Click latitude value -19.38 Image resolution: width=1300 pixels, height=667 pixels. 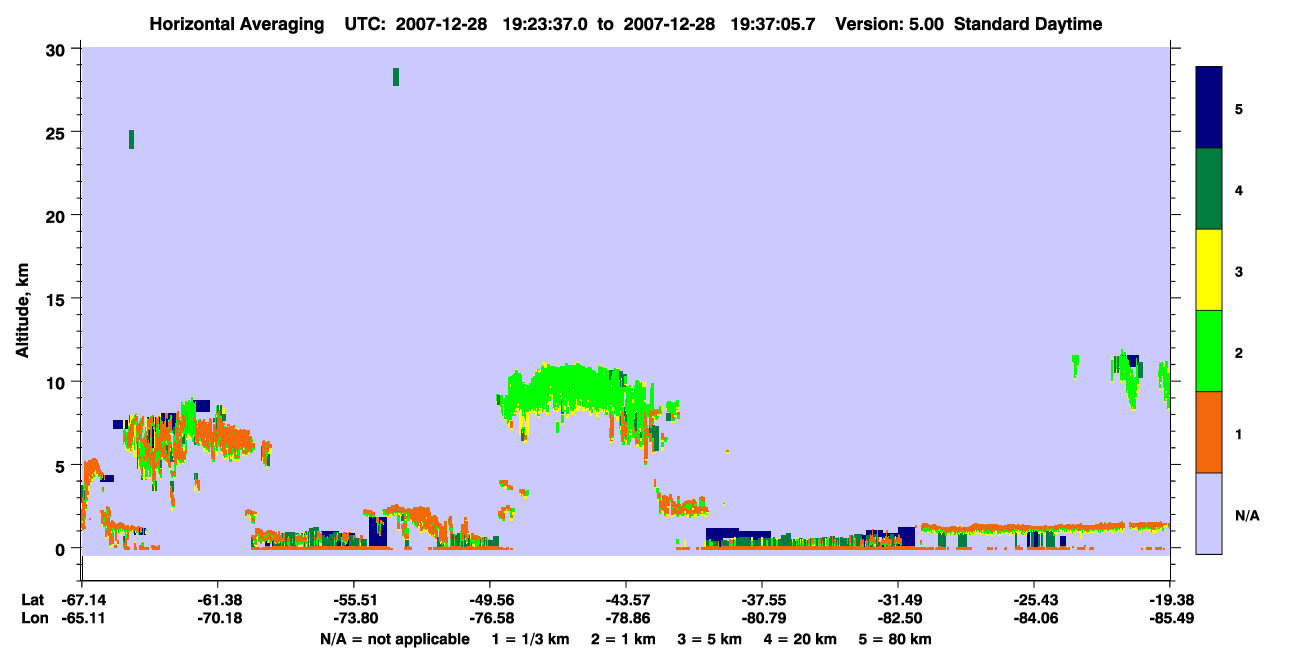click(1170, 600)
